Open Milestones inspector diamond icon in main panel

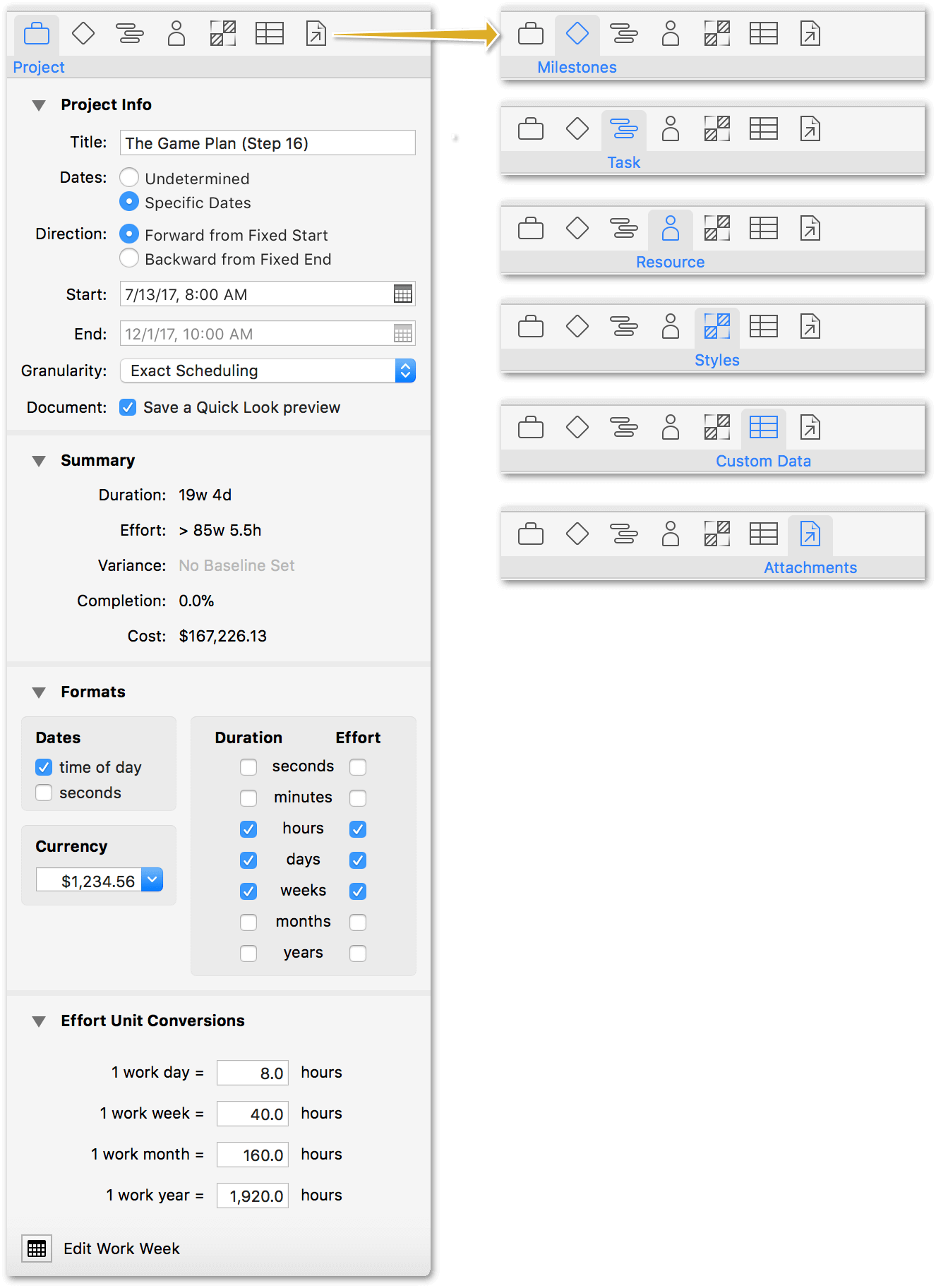pos(83,33)
